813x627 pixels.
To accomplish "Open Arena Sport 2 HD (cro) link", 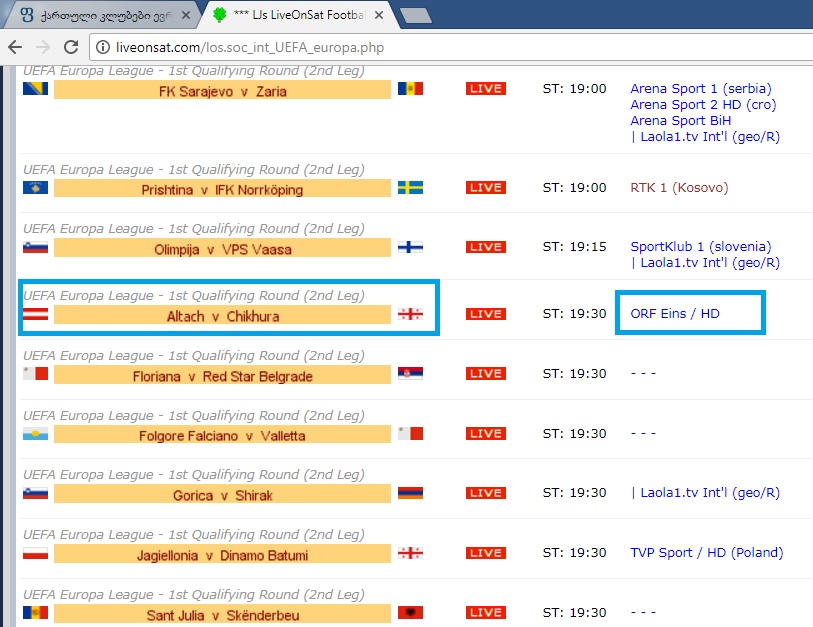I will pos(703,105).
